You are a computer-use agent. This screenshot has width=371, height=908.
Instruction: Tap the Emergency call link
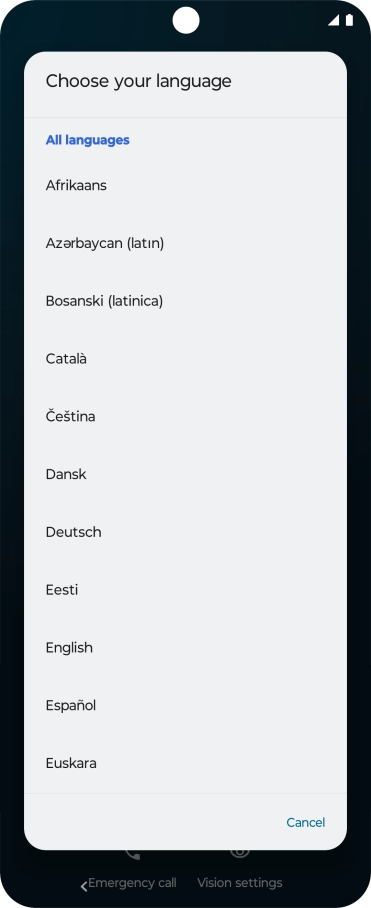click(132, 883)
